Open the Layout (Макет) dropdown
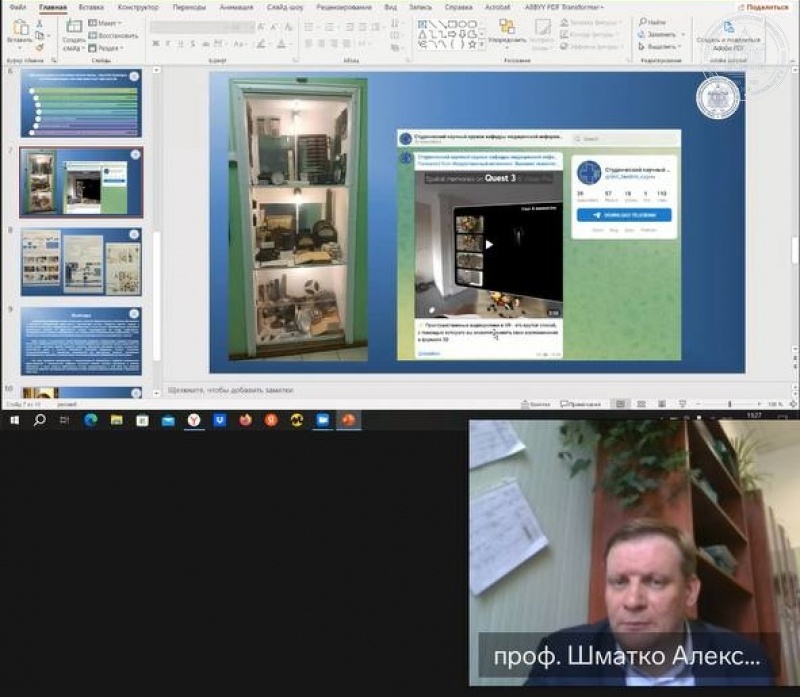This screenshot has width=800, height=697. (105, 23)
